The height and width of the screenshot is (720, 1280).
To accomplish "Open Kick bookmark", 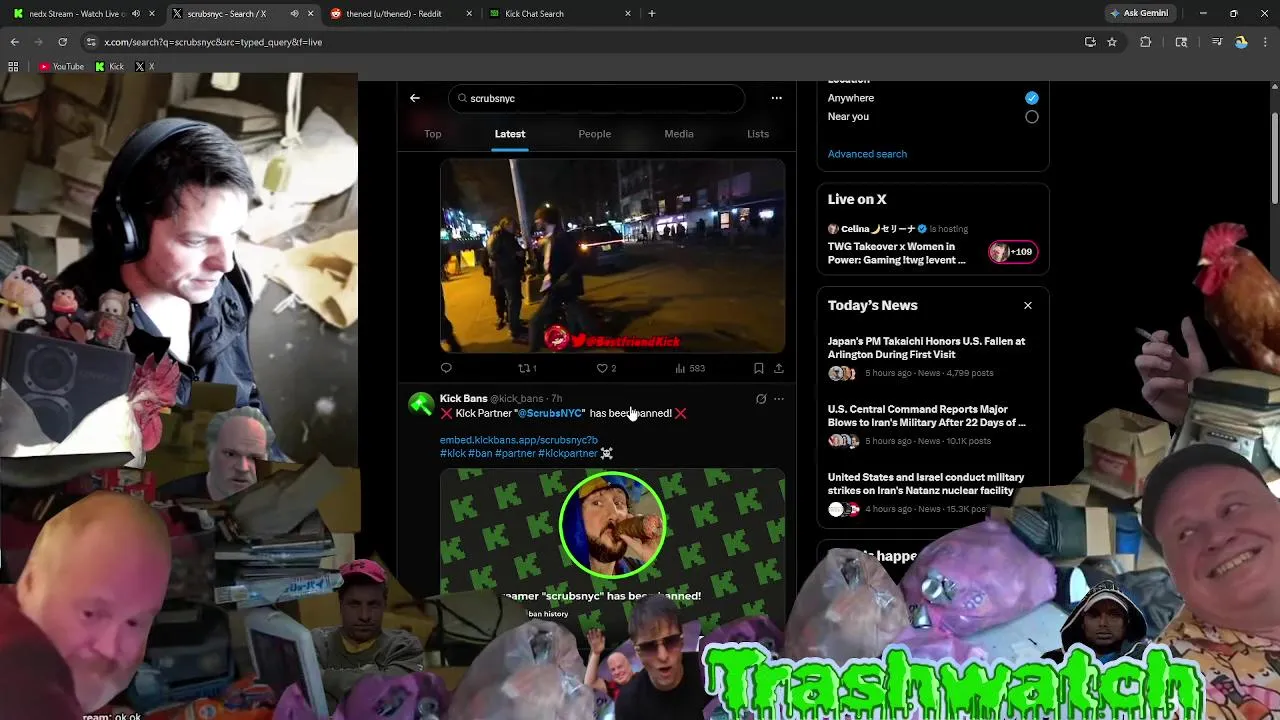I will coord(110,66).
